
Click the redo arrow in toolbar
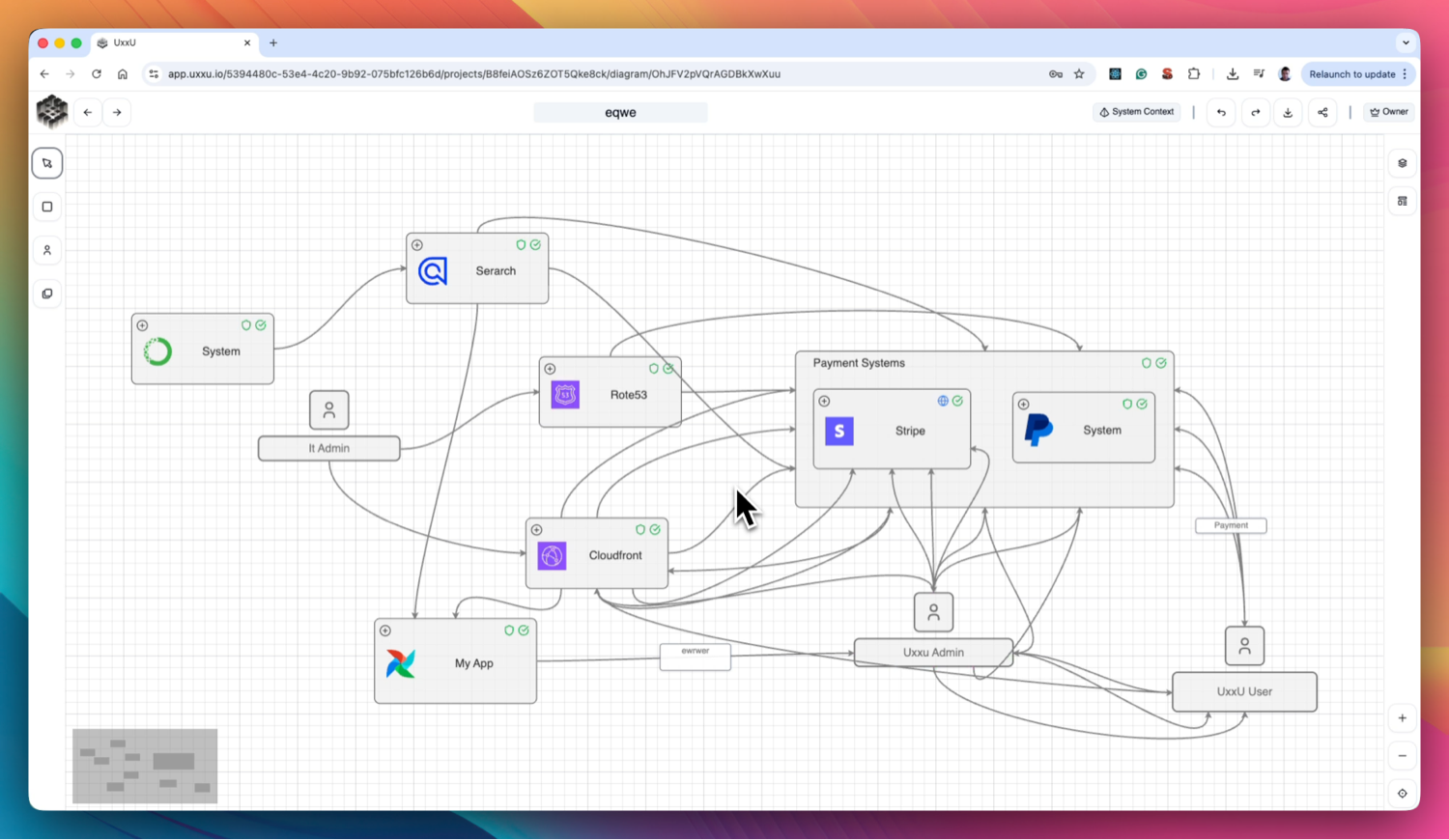tap(1255, 113)
